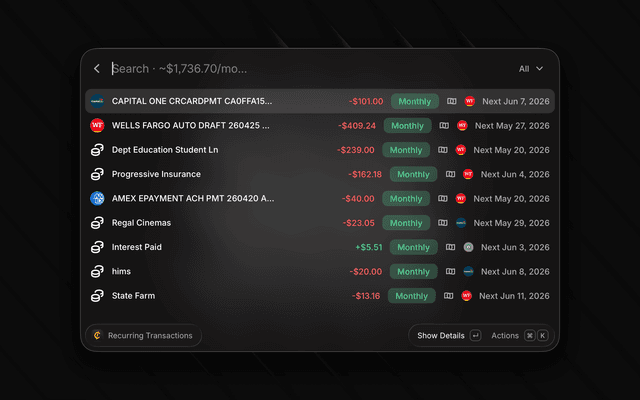Viewport: 640px width, 400px height.
Task: Click the coins icon beside Progressive Insurance
Action: [97, 174]
